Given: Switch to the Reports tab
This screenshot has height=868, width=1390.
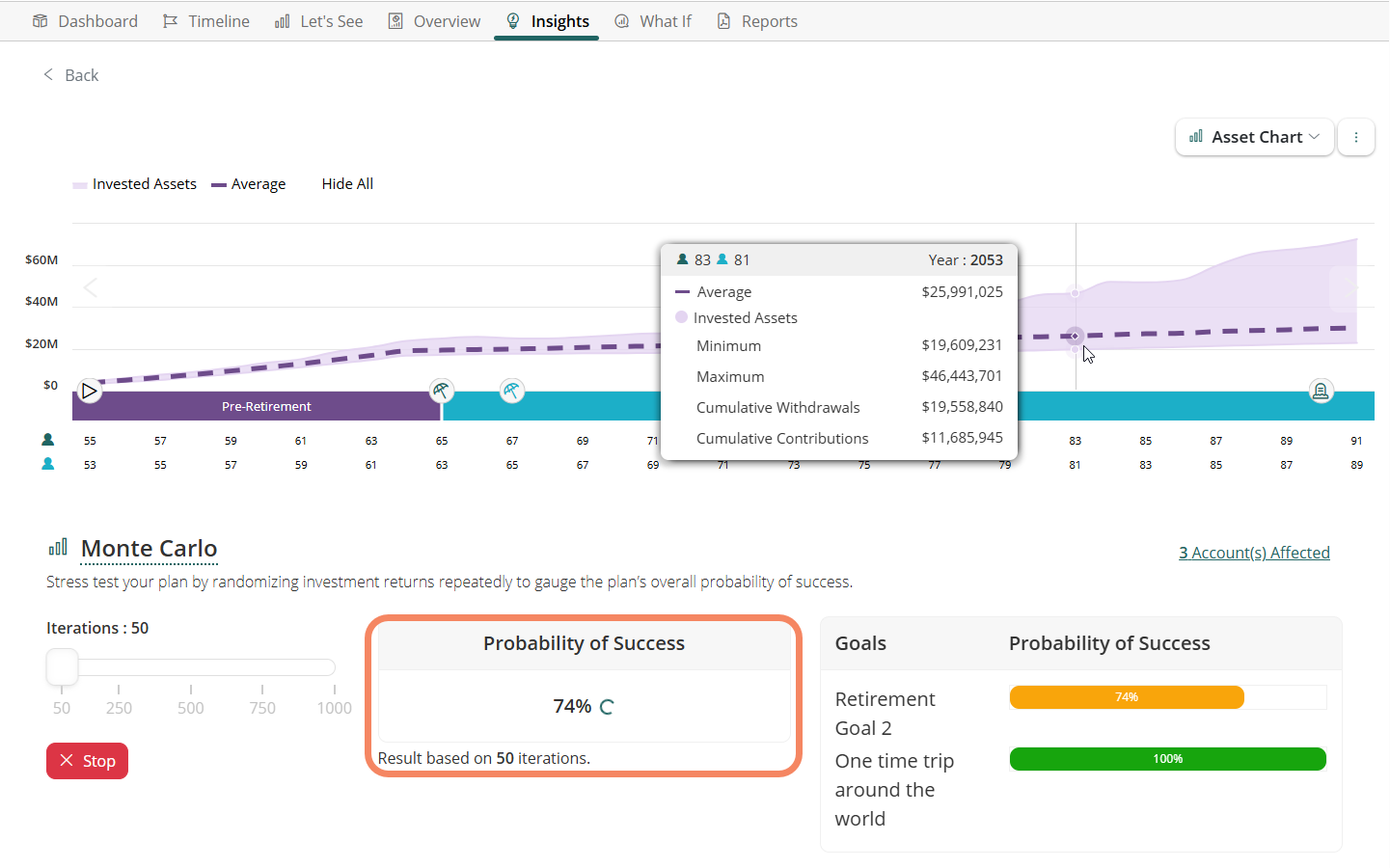Looking at the screenshot, I should click(x=757, y=21).
